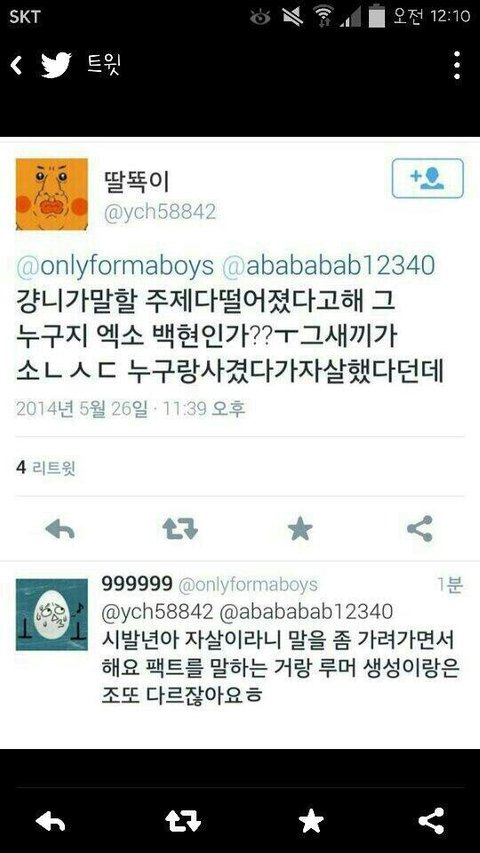Image resolution: width=480 pixels, height=853 pixels.
Task: Tap the Twitter bird logo
Action: 56,65
